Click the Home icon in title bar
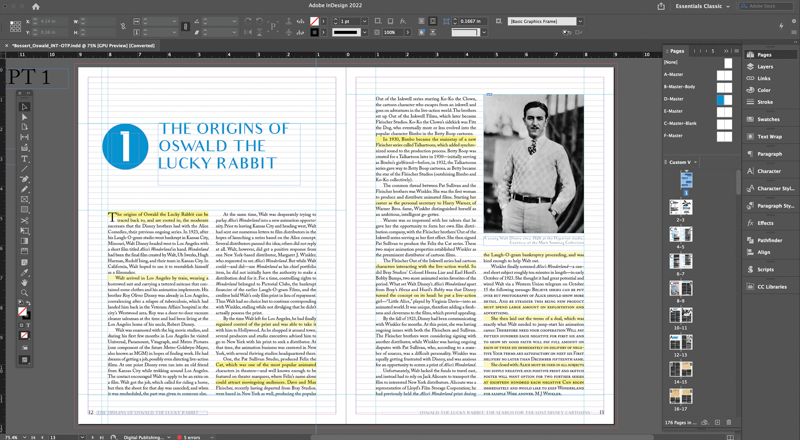Image resolution: width=800 pixels, height=440 pixels. (x=36, y=7)
